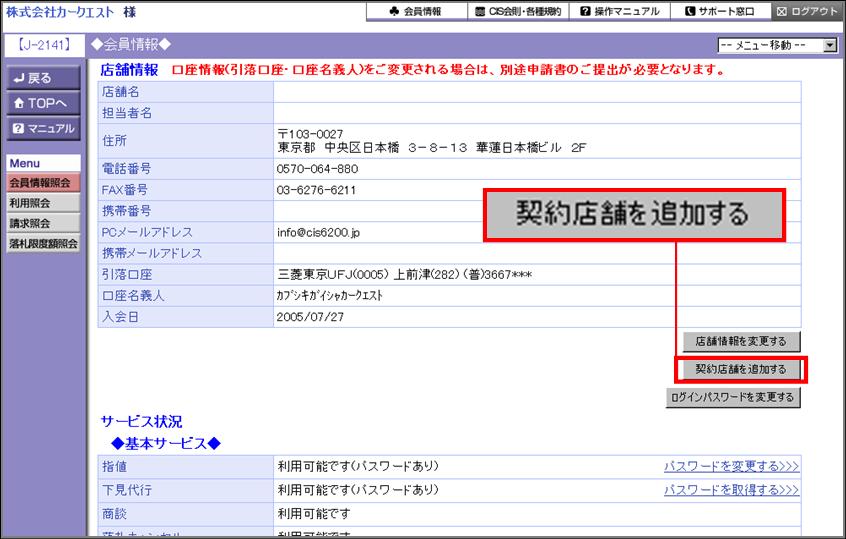Click the 株式会社カークエスト company name
Screen dimensions: 846x539
click(60, 12)
